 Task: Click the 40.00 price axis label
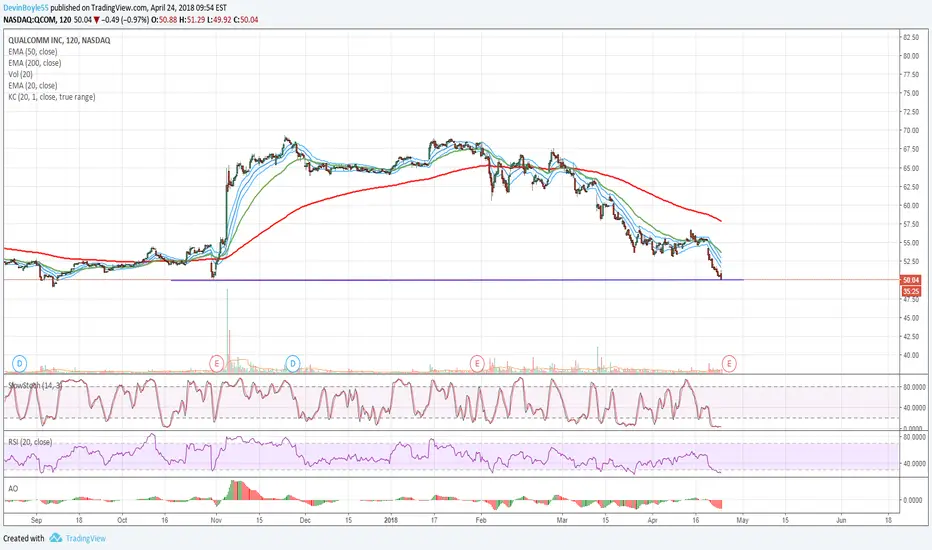(x=911, y=356)
